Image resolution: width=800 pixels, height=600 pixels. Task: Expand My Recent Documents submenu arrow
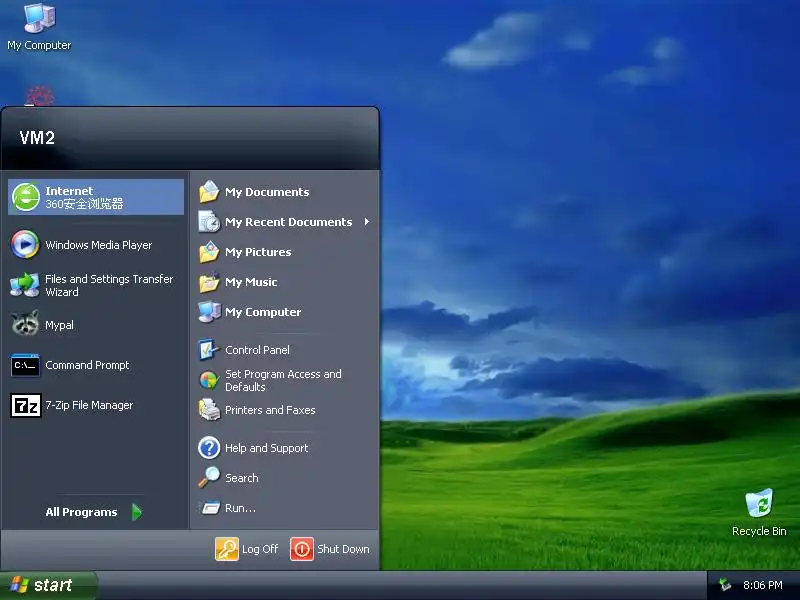click(x=366, y=221)
